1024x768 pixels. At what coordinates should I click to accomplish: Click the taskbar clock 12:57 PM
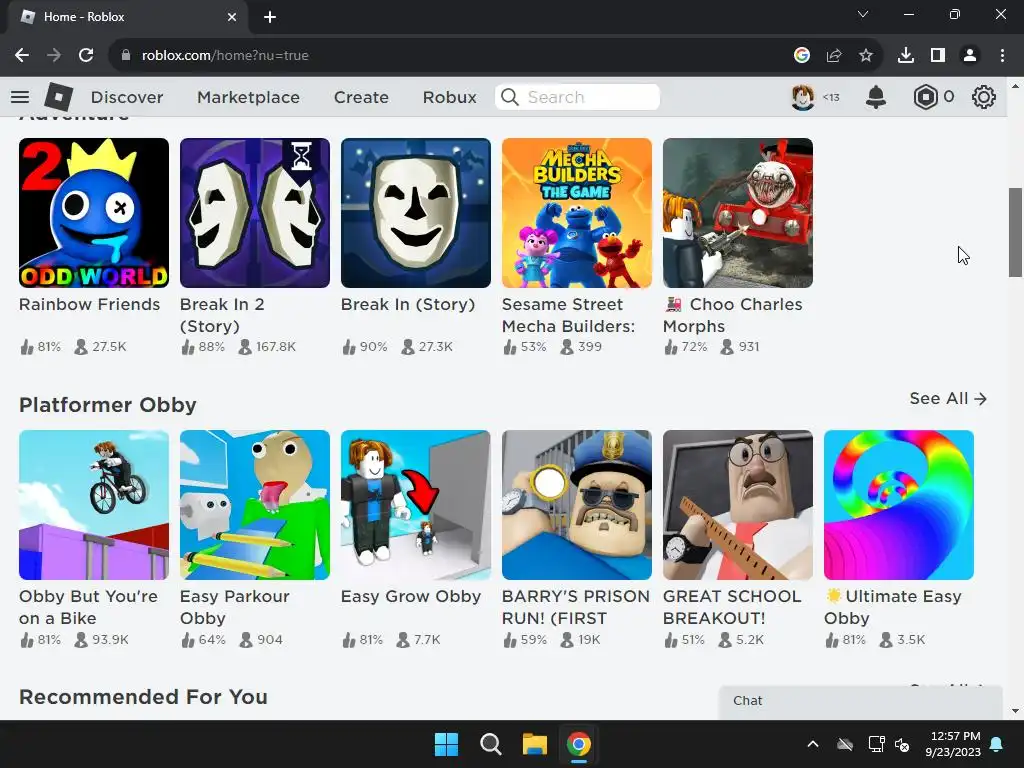point(955,736)
